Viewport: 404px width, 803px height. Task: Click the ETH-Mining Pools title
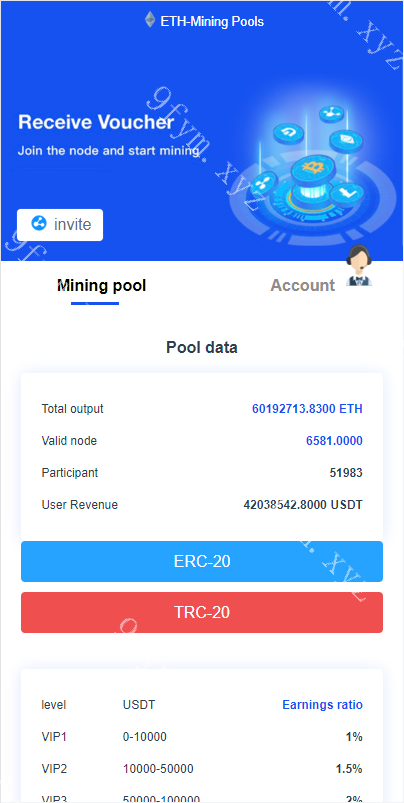click(x=212, y=22)
